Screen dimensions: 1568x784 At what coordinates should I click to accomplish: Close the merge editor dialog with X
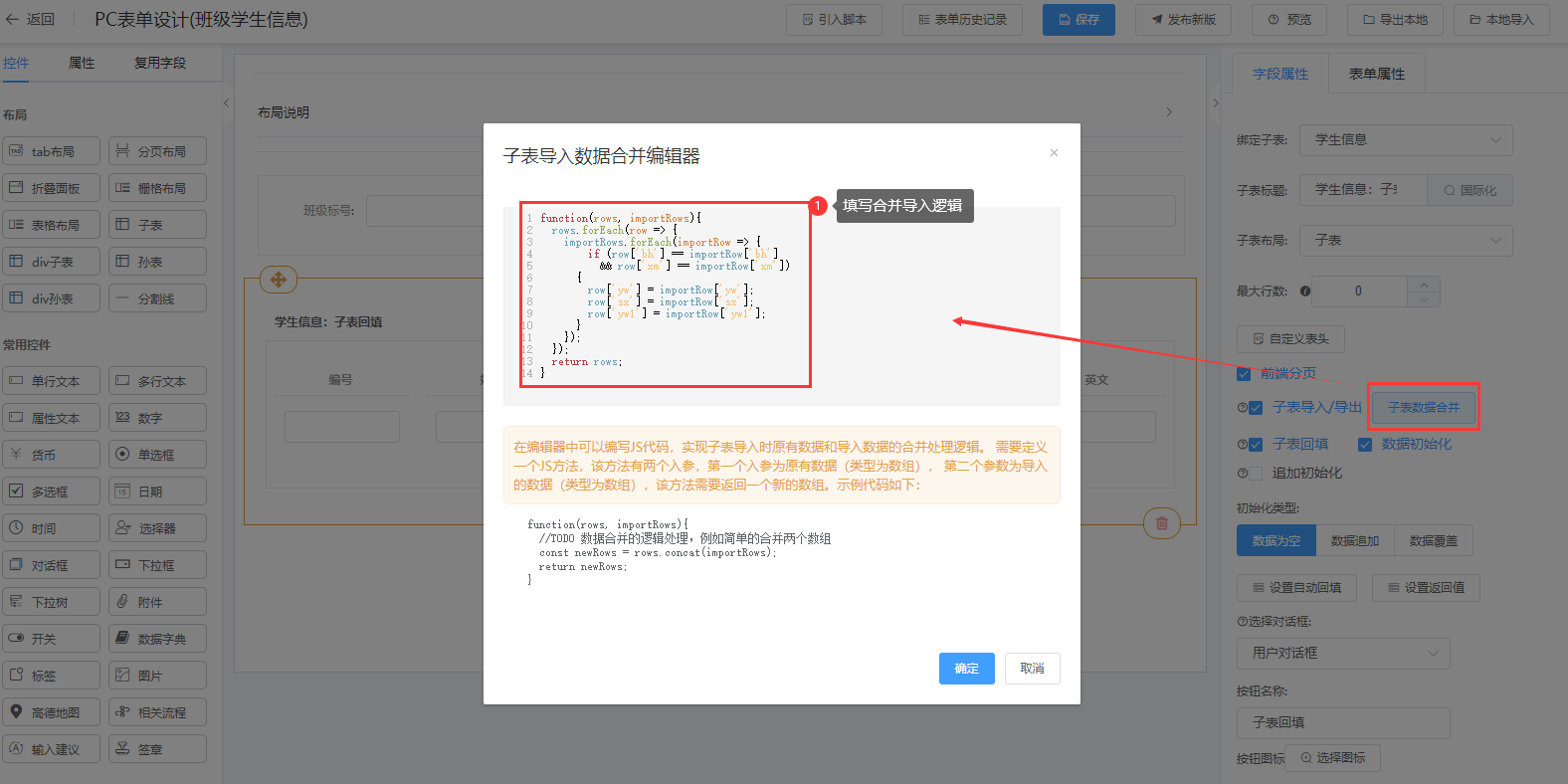coord(1054,153)
